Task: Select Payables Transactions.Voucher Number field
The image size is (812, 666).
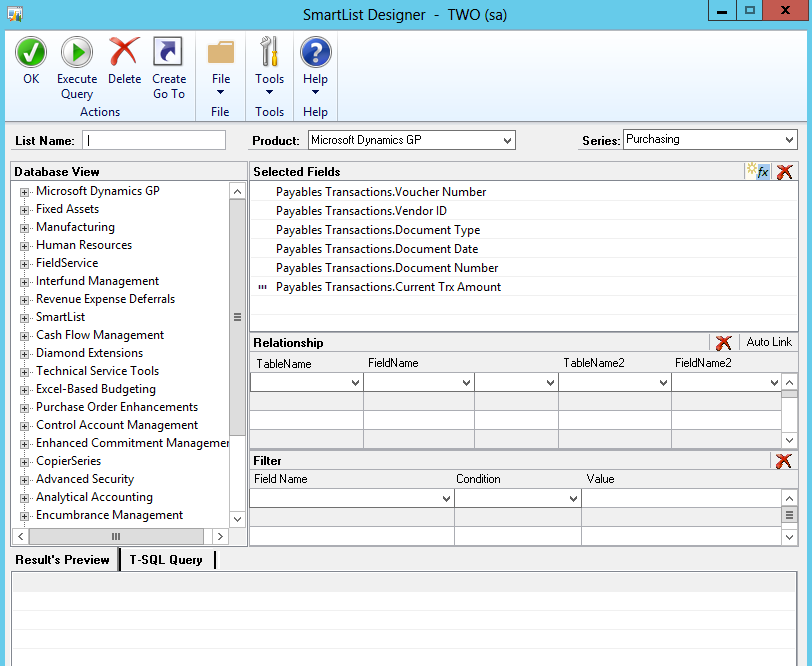Action: pyautogui.click(x=381, y=192)
